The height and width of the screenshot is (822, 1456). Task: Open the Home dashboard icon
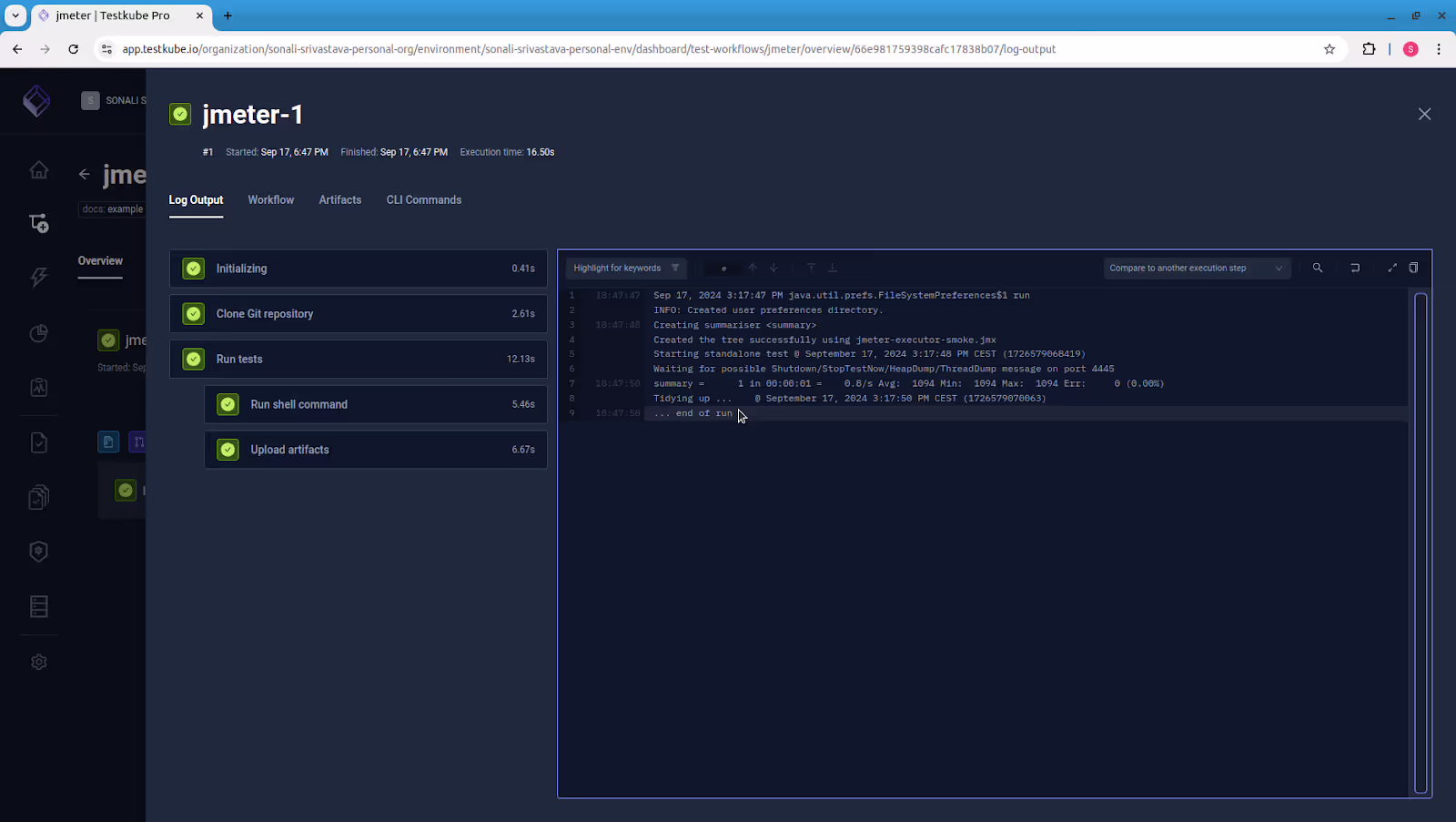(38, 169)
